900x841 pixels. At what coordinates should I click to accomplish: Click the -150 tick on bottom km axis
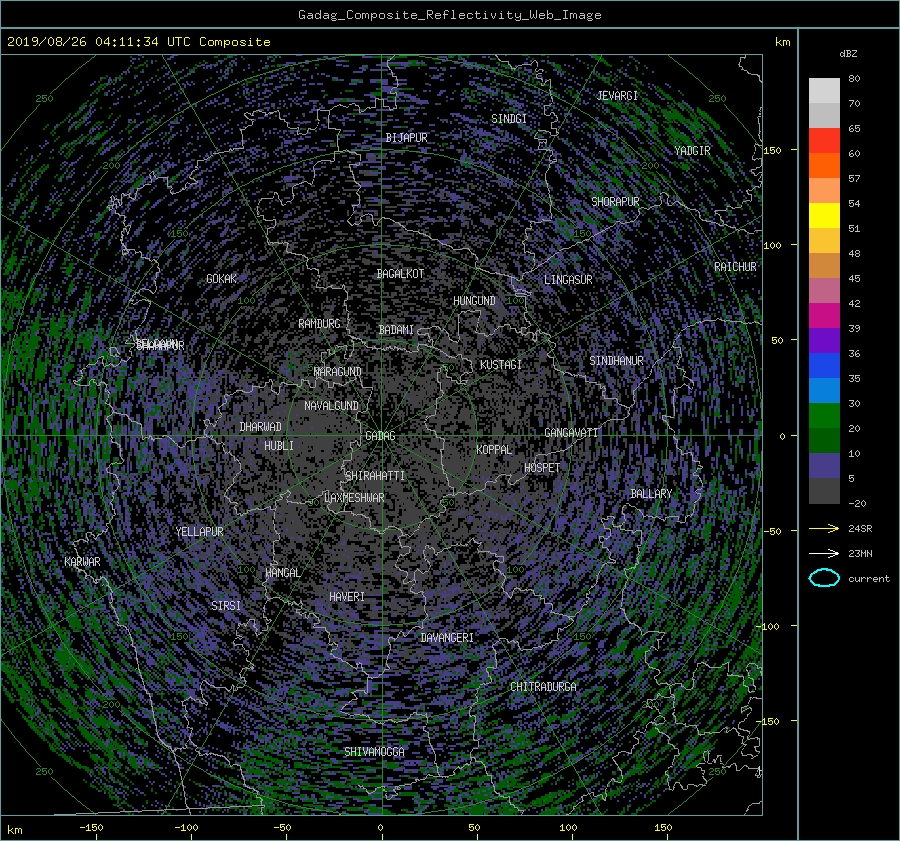91,827
